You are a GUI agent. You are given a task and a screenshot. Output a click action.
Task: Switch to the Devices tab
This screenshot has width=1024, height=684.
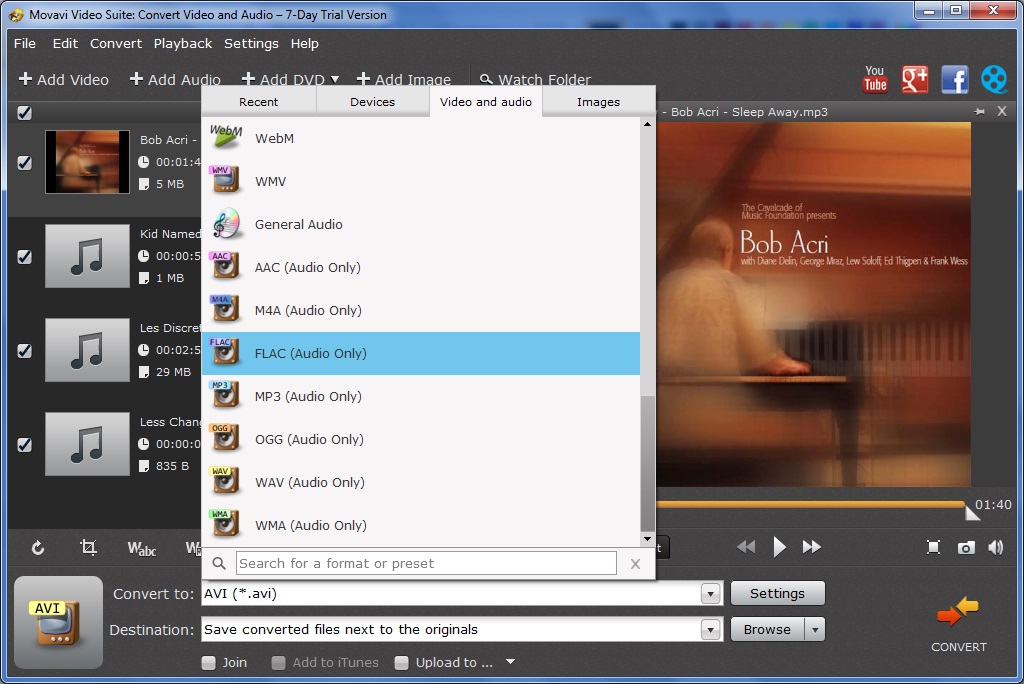click(372, 102)
